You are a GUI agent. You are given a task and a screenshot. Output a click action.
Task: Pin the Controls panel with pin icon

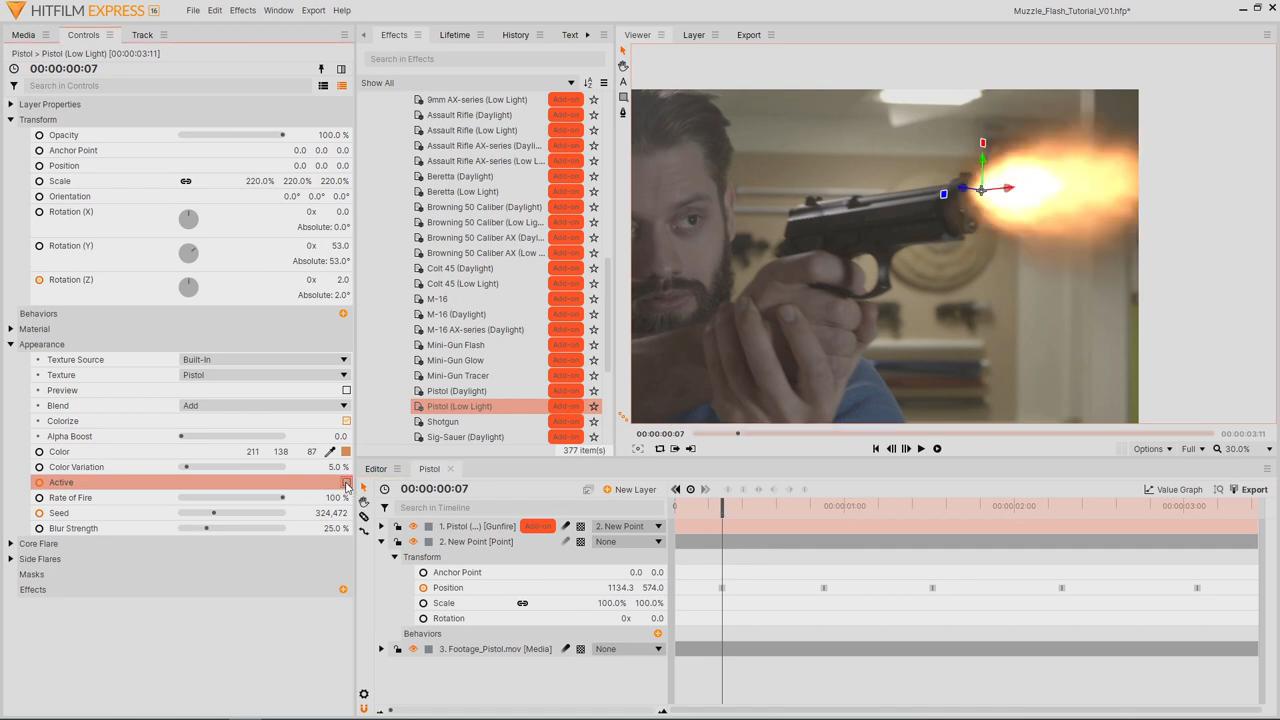(x=321, y=69)
